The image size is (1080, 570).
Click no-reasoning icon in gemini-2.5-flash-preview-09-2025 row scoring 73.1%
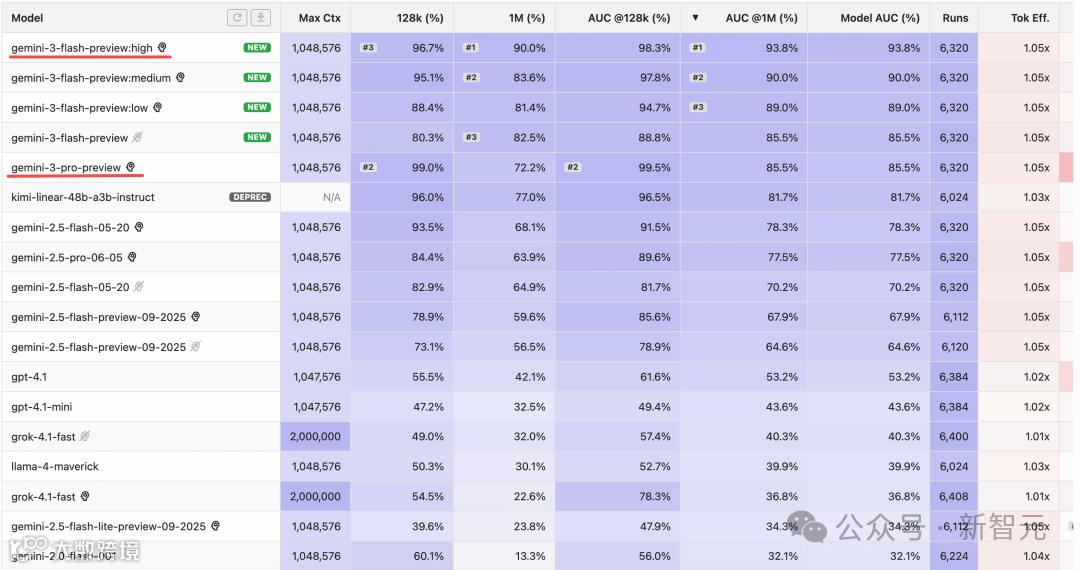(x=196, y=346)
